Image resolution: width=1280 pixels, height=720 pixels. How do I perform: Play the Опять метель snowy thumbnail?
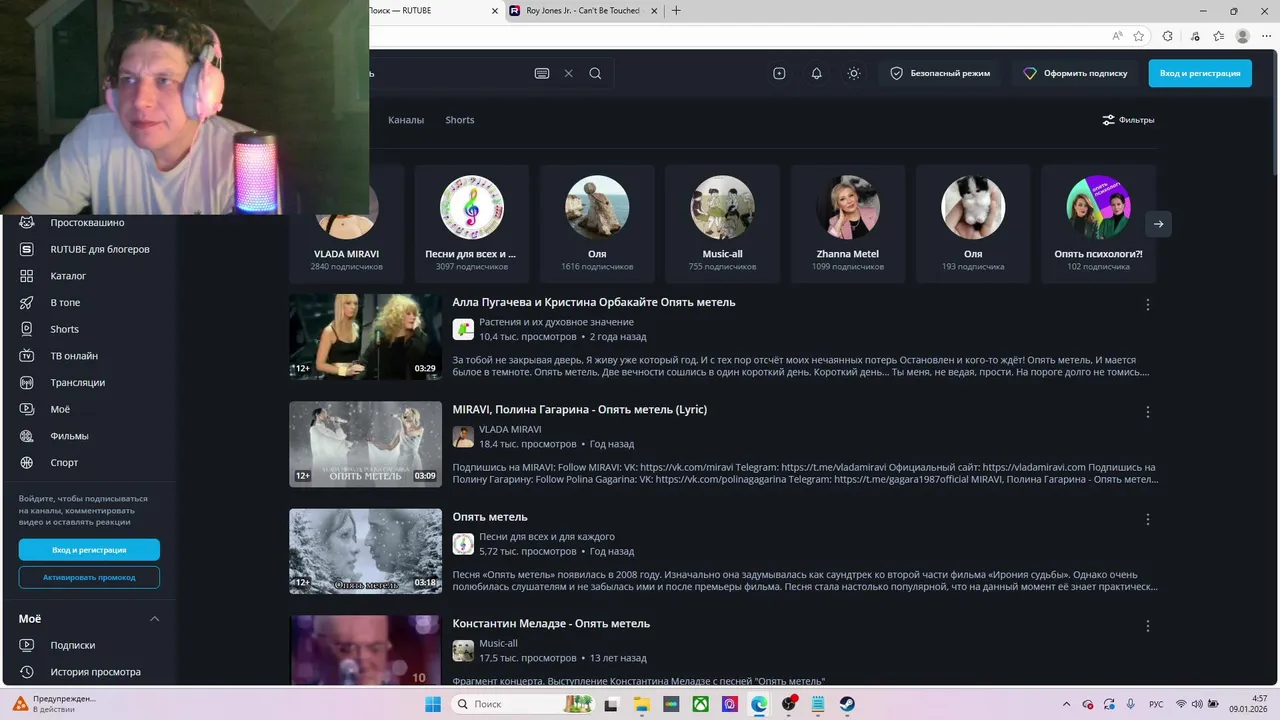365,551
